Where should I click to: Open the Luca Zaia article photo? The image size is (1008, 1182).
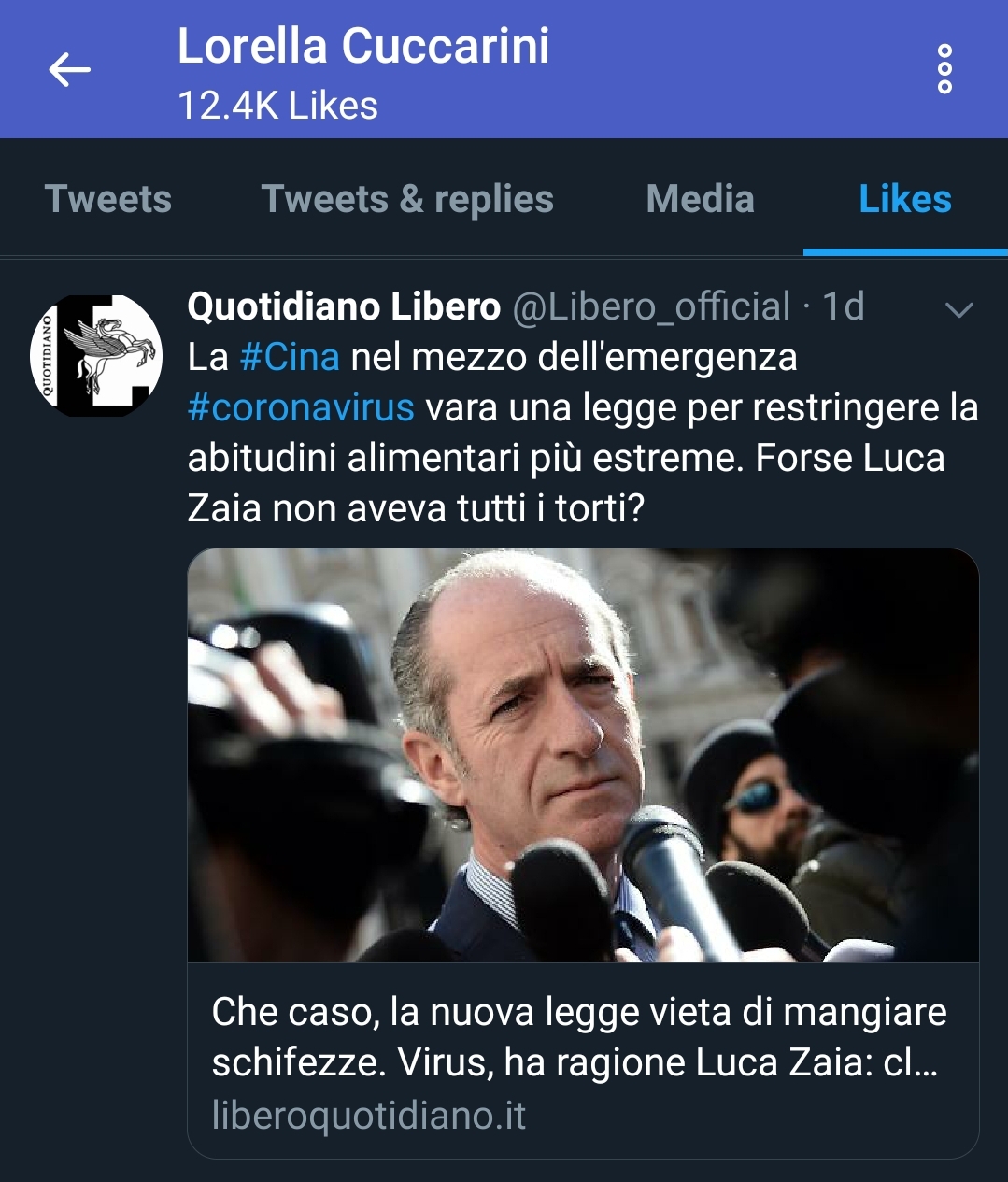click(x=583, y=755)
